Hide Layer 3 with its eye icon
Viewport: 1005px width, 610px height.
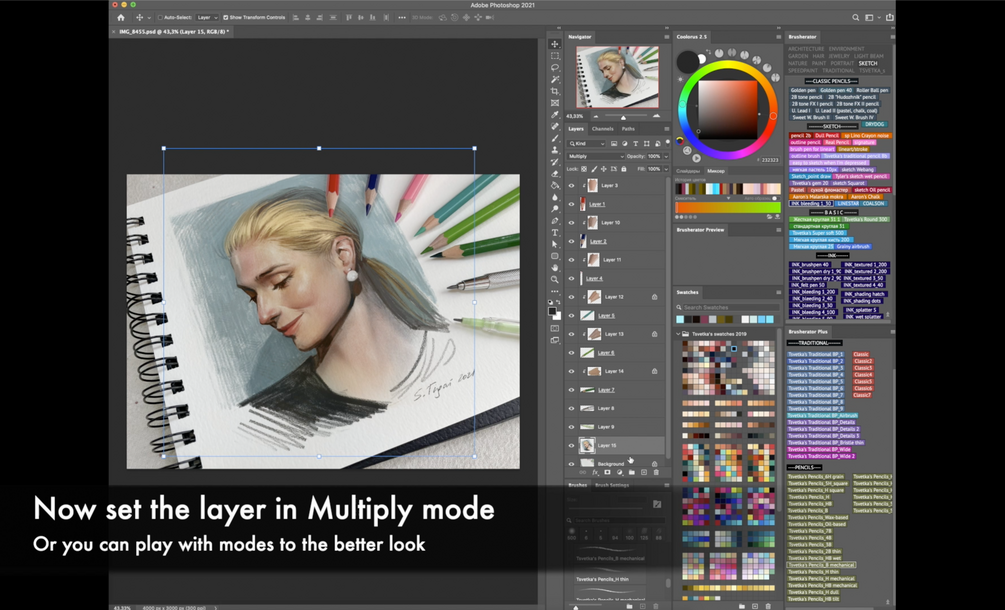pyautogui.click(x=572, y=186)
